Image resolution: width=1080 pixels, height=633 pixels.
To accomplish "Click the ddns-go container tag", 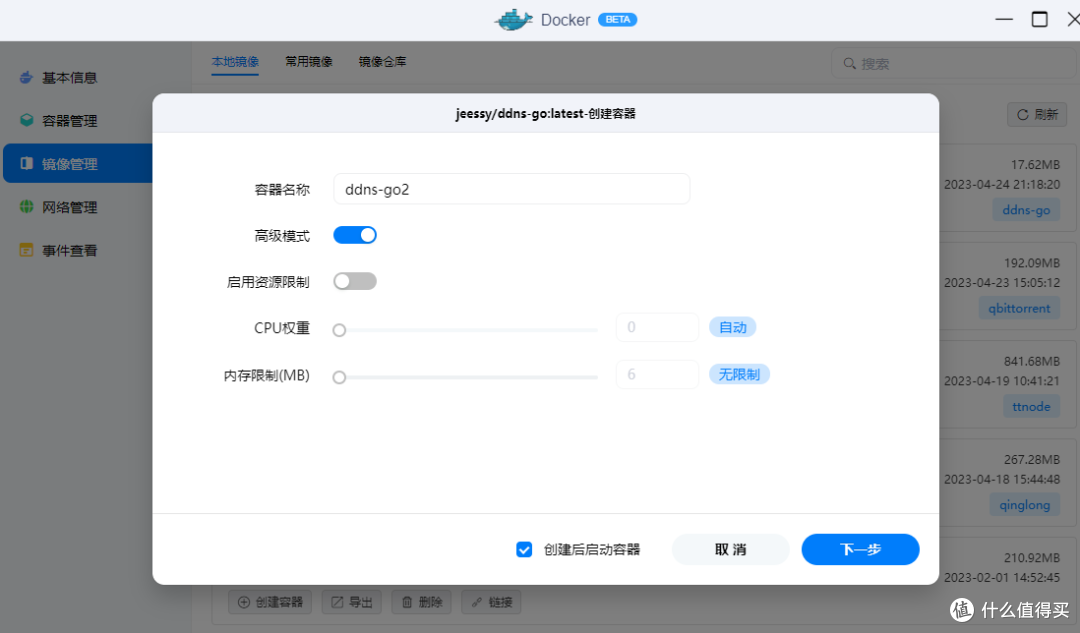I will pyautogui.click(x=1026, y=209).
